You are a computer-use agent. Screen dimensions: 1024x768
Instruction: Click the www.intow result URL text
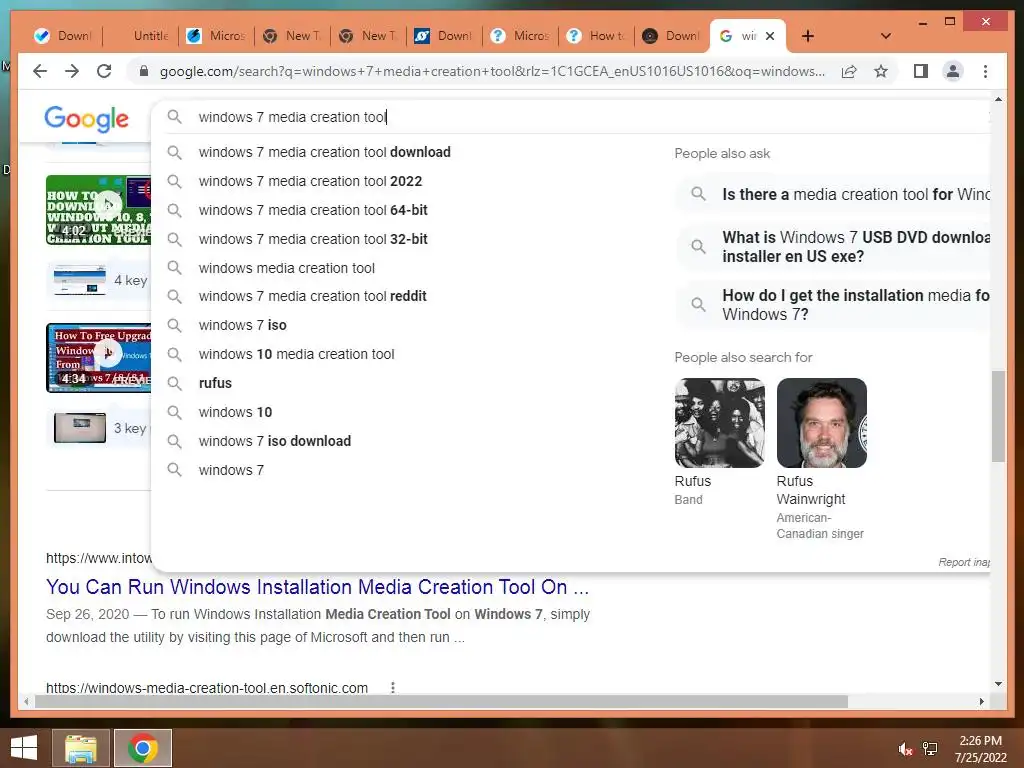point(99,558)
